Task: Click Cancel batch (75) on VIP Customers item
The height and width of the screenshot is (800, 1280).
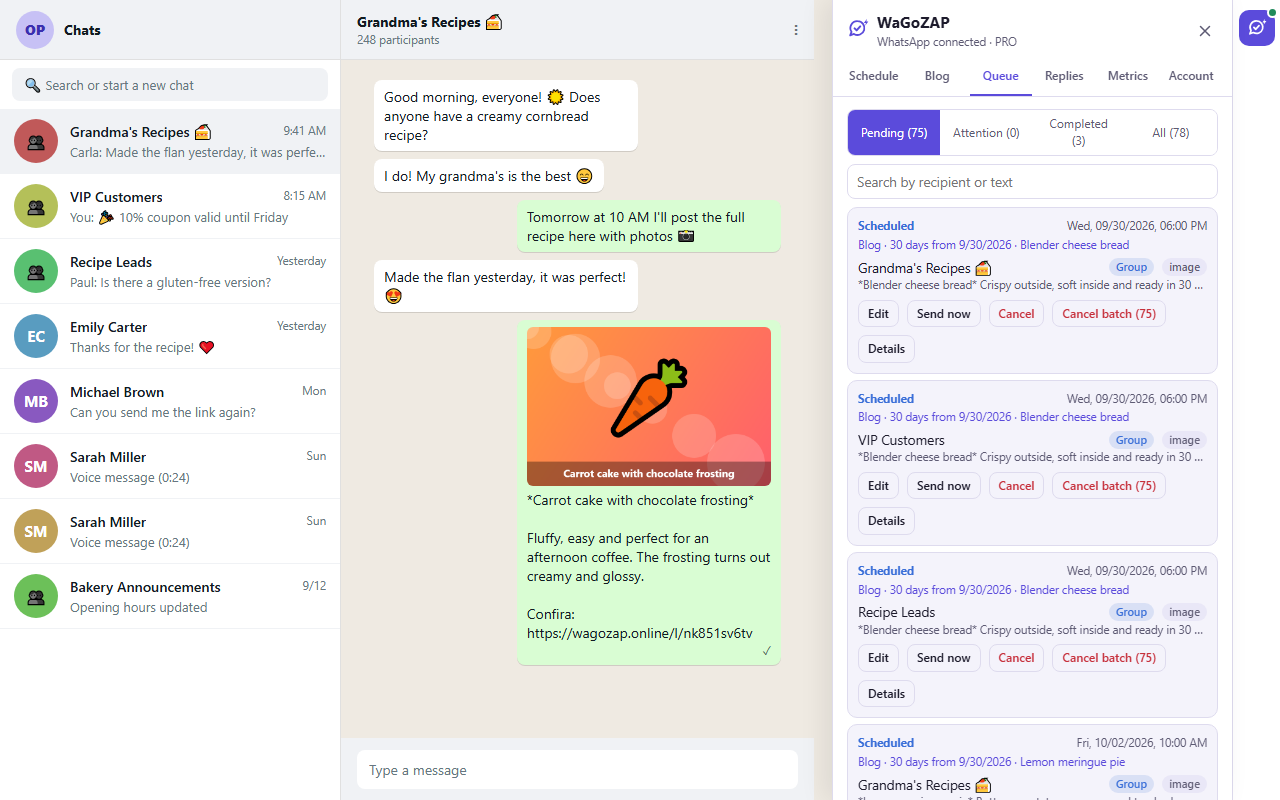Action: coord(1108,486)
